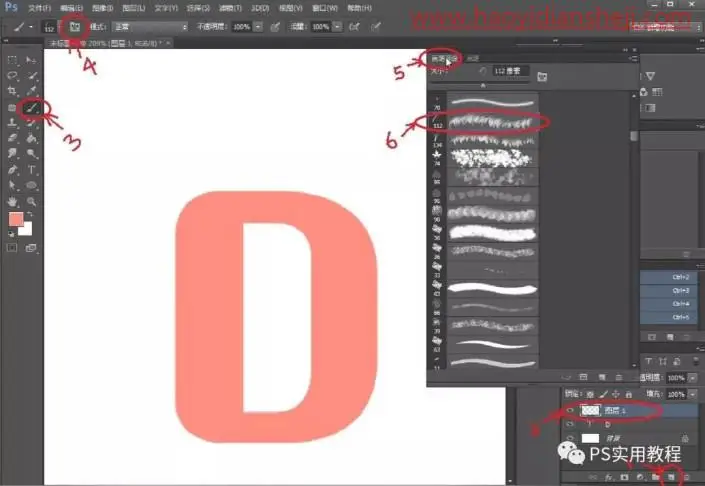705x486 pixels.
Task: Select the Lasso tool
Action: [x=12, y=76]
